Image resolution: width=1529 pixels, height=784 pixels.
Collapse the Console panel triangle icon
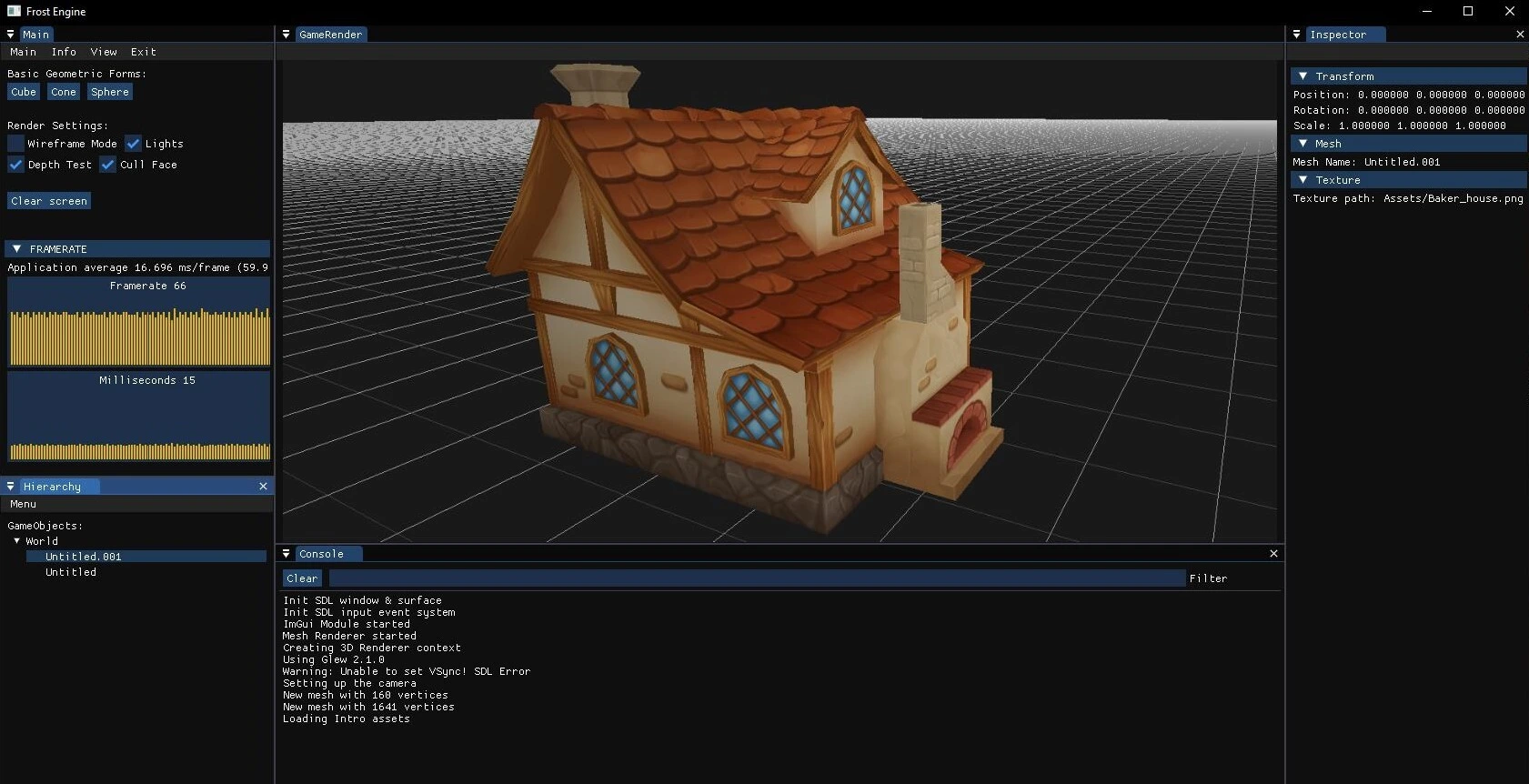(286, 554)
